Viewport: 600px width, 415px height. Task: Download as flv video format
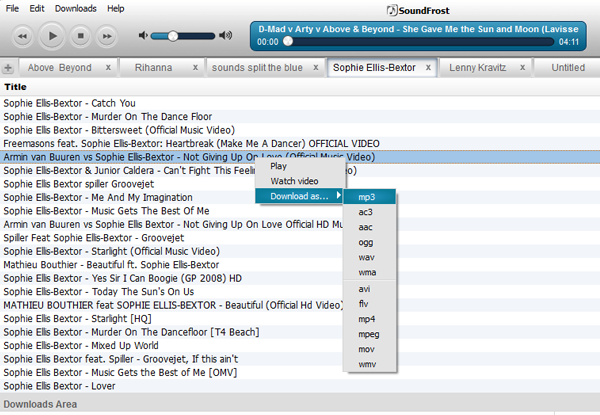(370, 304)
